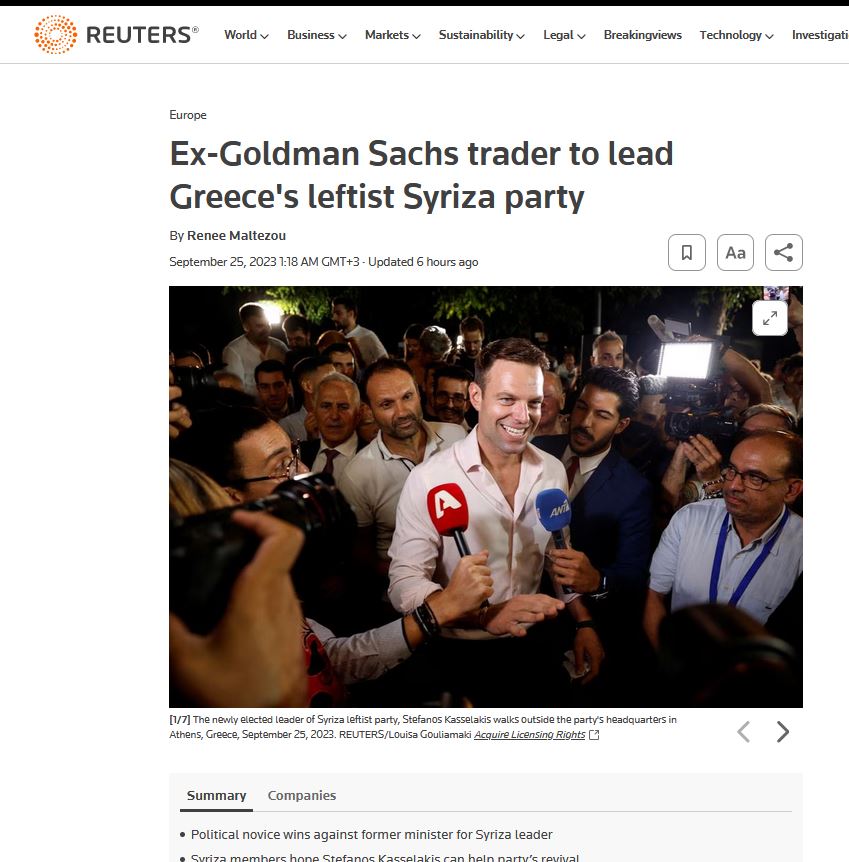849x862 pixels.
Task: Open the Aa text size options
Action: (x=735, y=252)
